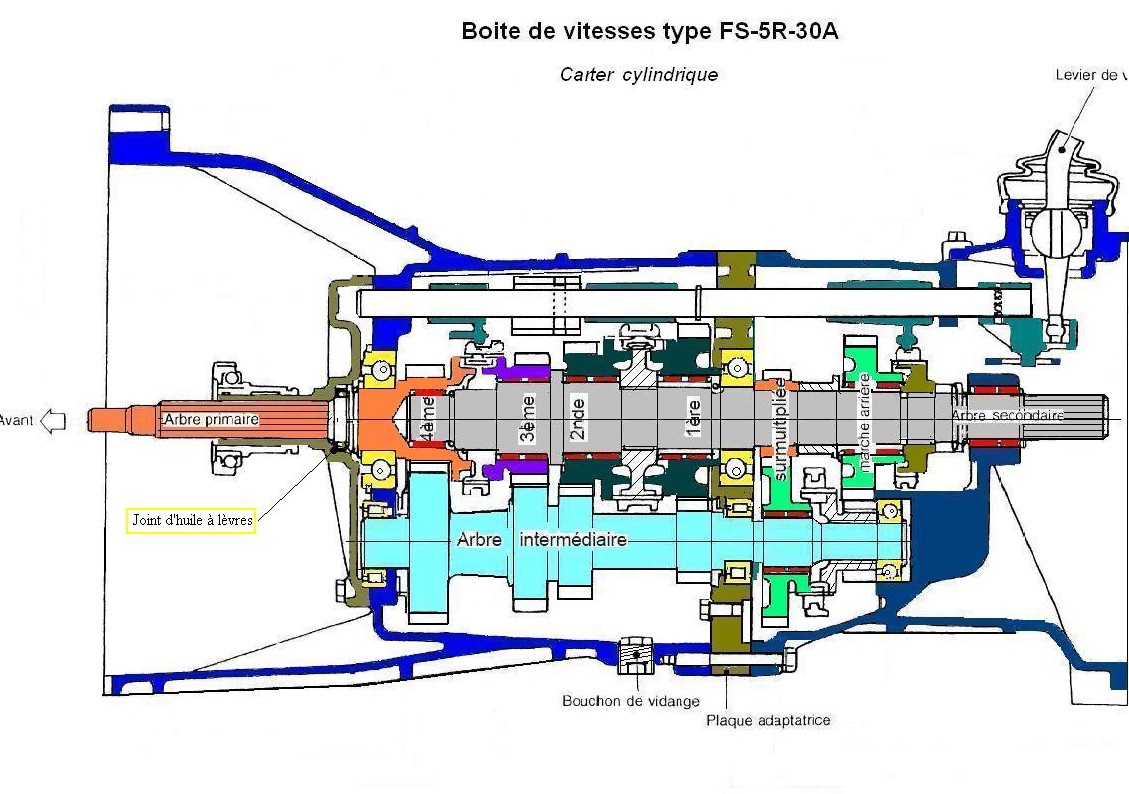Click the title 'Boite de vitesses type FS-5R-30A'
Screen dimensions: 1129x794
point(649,31)
